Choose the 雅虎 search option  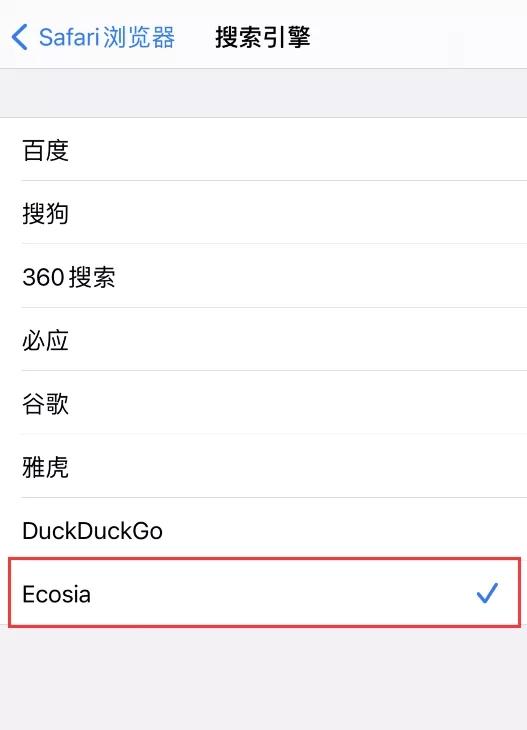click(264, 466)
